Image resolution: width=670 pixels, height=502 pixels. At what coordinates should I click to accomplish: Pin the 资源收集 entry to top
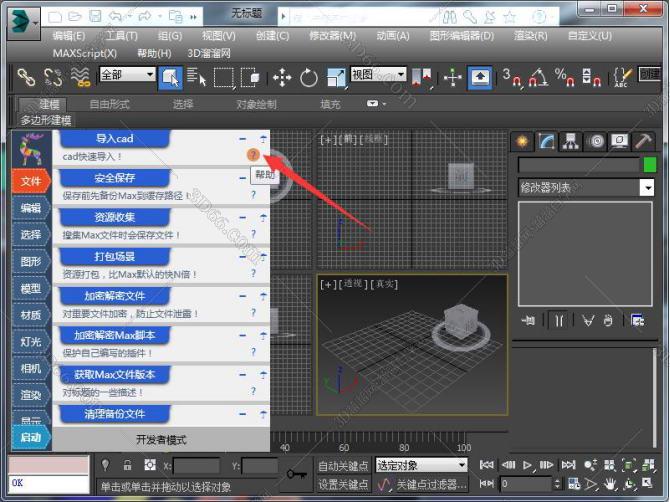tap(263, 217)
